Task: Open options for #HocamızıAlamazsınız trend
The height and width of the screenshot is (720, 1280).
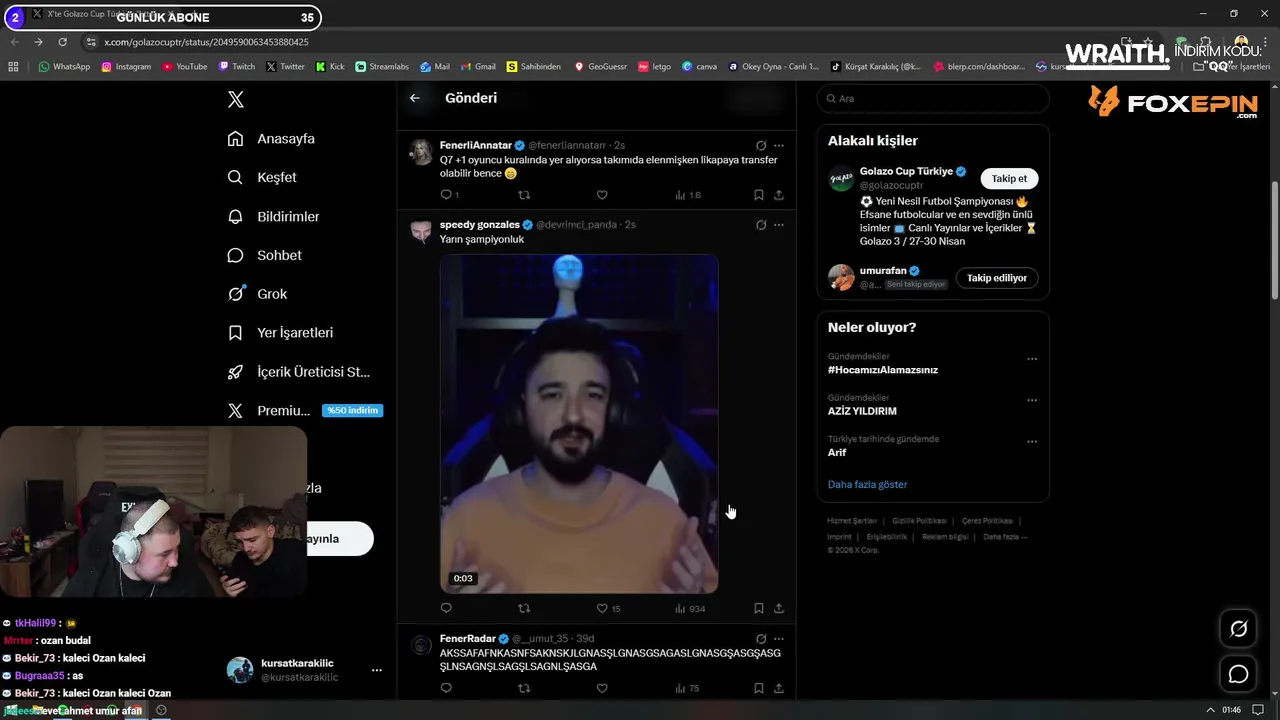Action: 1032,358
